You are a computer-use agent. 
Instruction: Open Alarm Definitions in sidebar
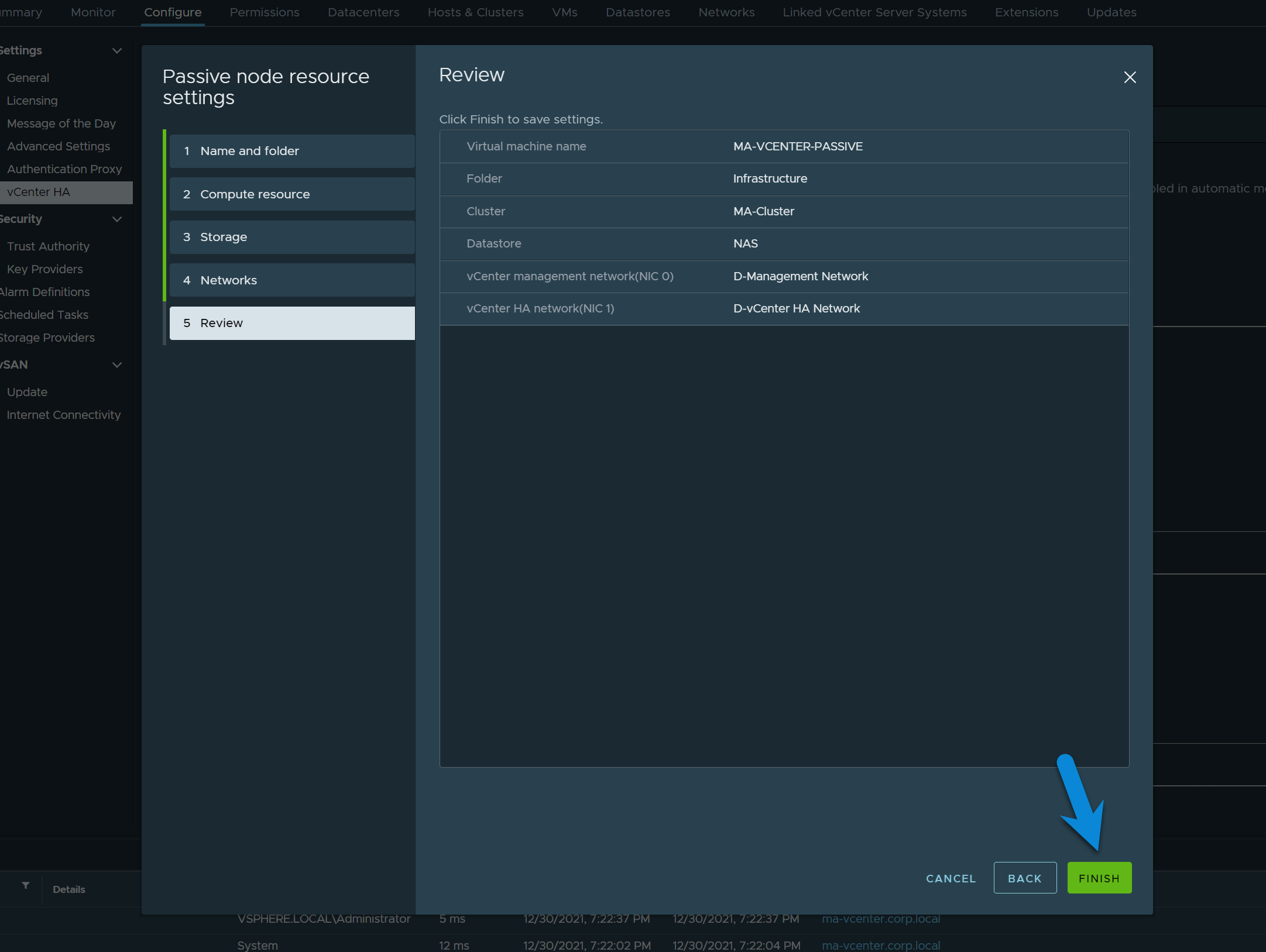[44, 292]
